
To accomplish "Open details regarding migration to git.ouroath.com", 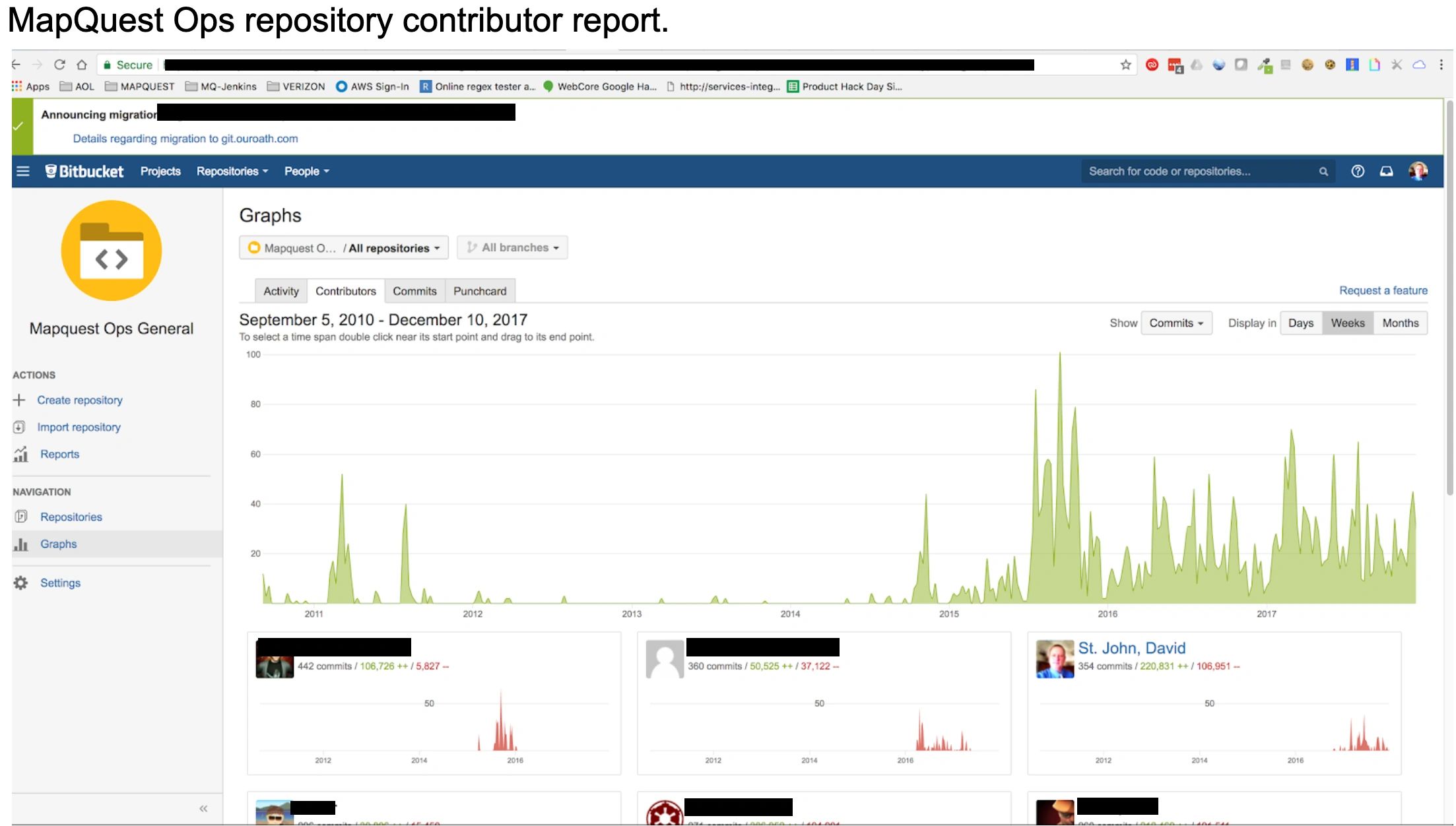I will coord(185,139).
